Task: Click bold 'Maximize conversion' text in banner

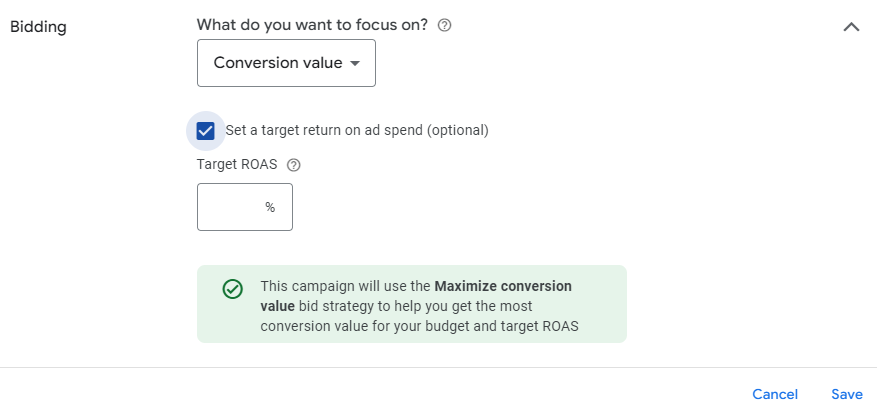Action: click(503, 286)
